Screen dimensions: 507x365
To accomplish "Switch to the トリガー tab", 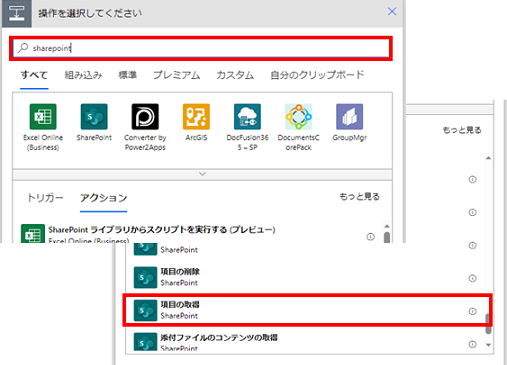I will pyautogui.click(x=45, y=198).
